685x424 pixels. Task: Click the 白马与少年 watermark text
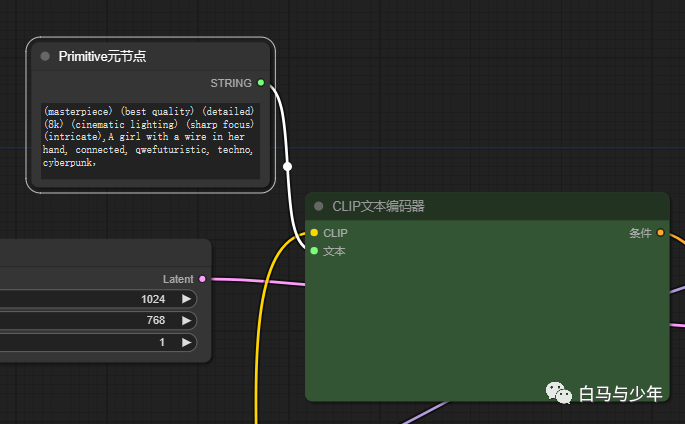pos(620,395)
